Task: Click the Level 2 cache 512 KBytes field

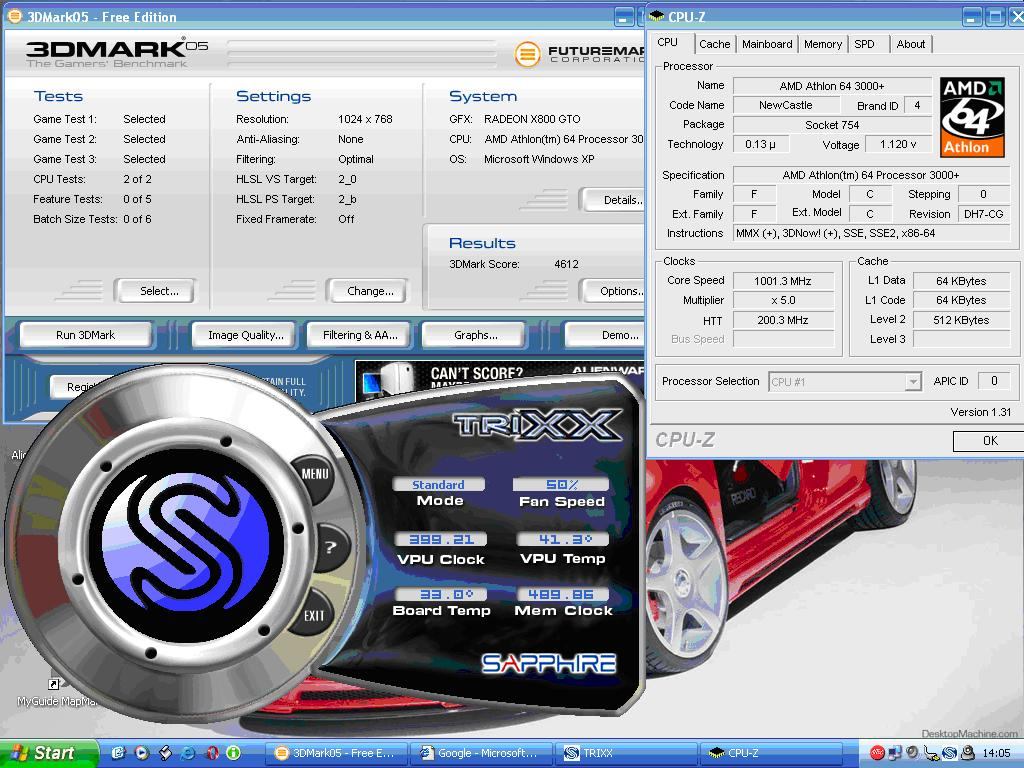Action: coord(961,320)
